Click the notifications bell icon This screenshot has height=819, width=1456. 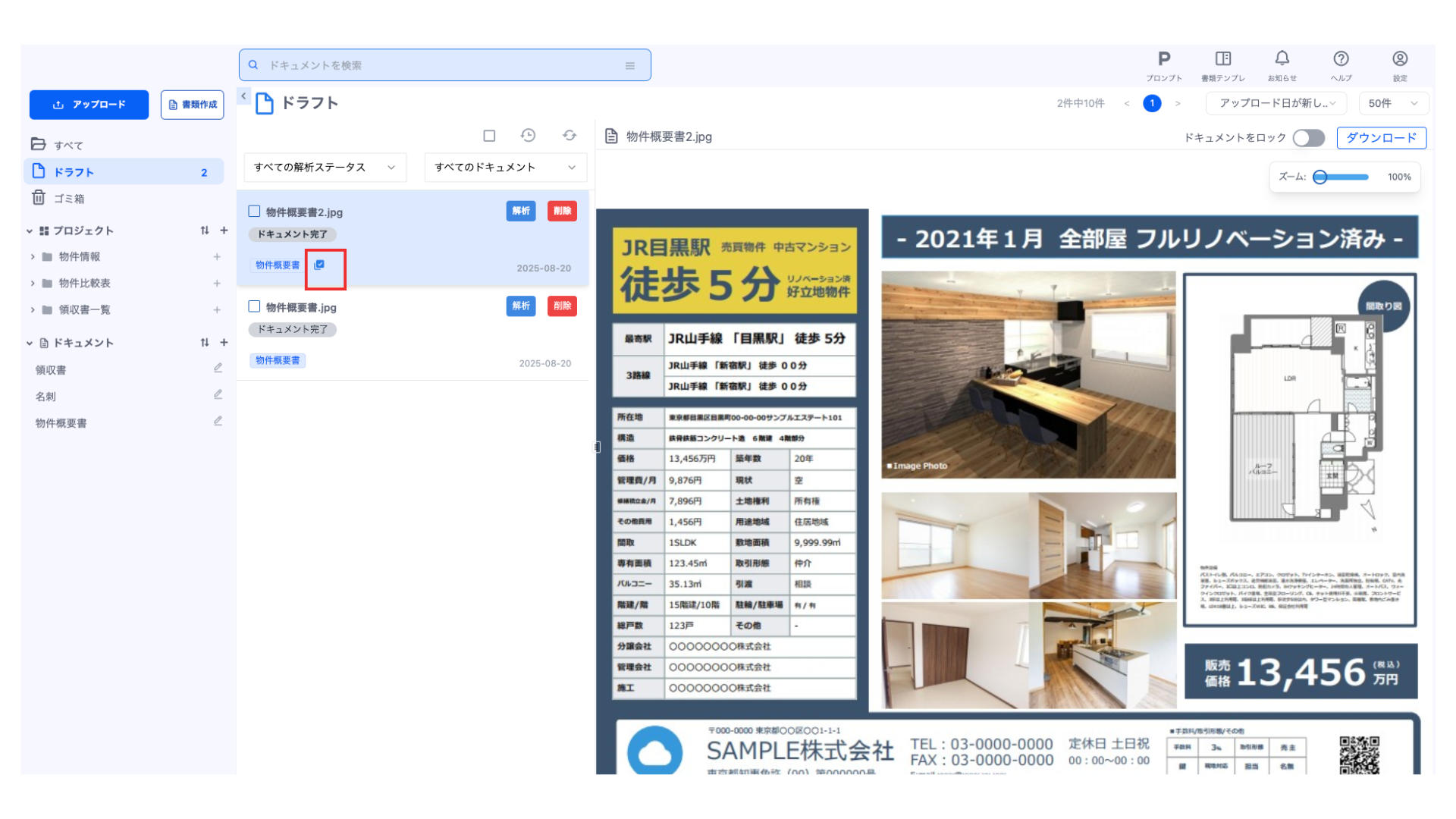[x=1282, y=59]
